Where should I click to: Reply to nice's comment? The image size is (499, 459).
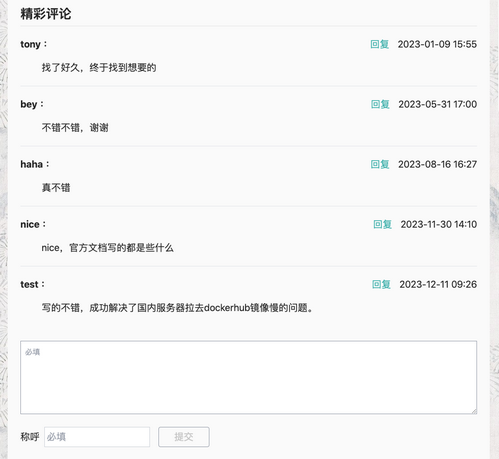(x=383, y=224)
